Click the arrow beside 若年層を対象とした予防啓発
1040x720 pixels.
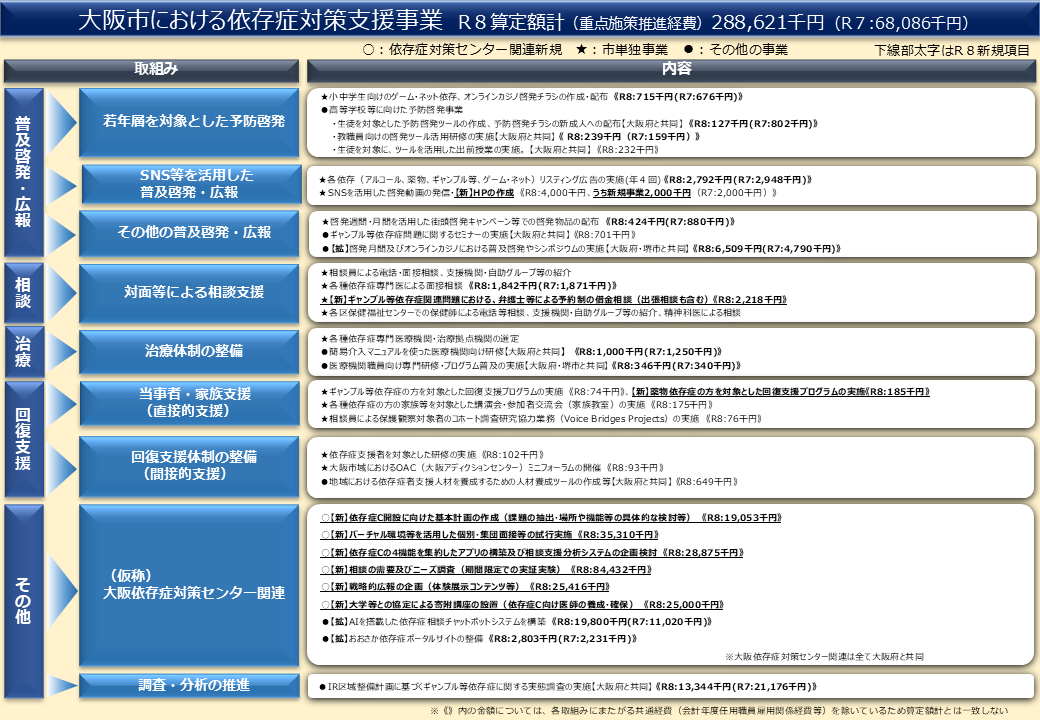(63, 122)
